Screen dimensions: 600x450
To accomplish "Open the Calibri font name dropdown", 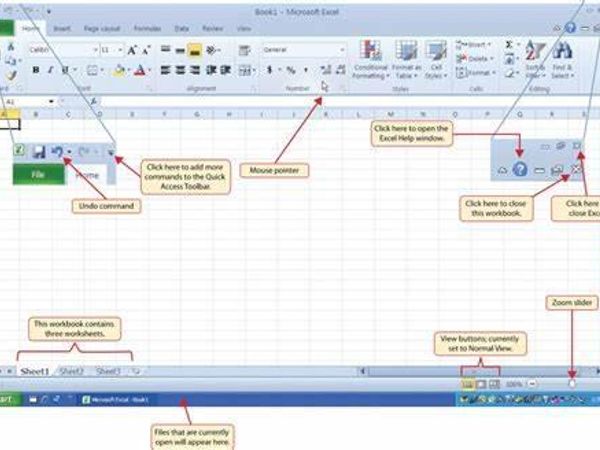I will click(95, 50).
